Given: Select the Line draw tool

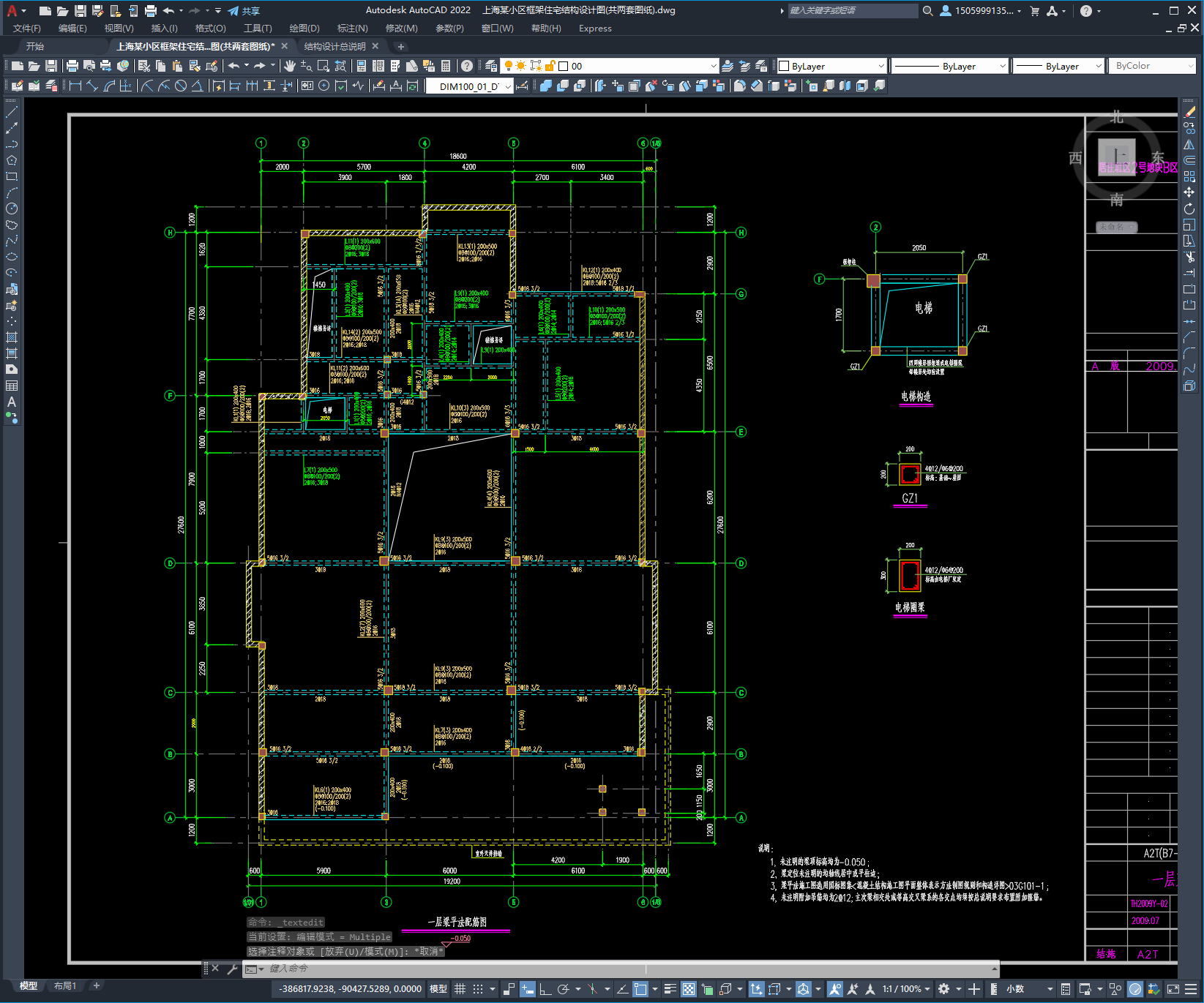Looking at the screenshot, I should (x=12, y=112).
